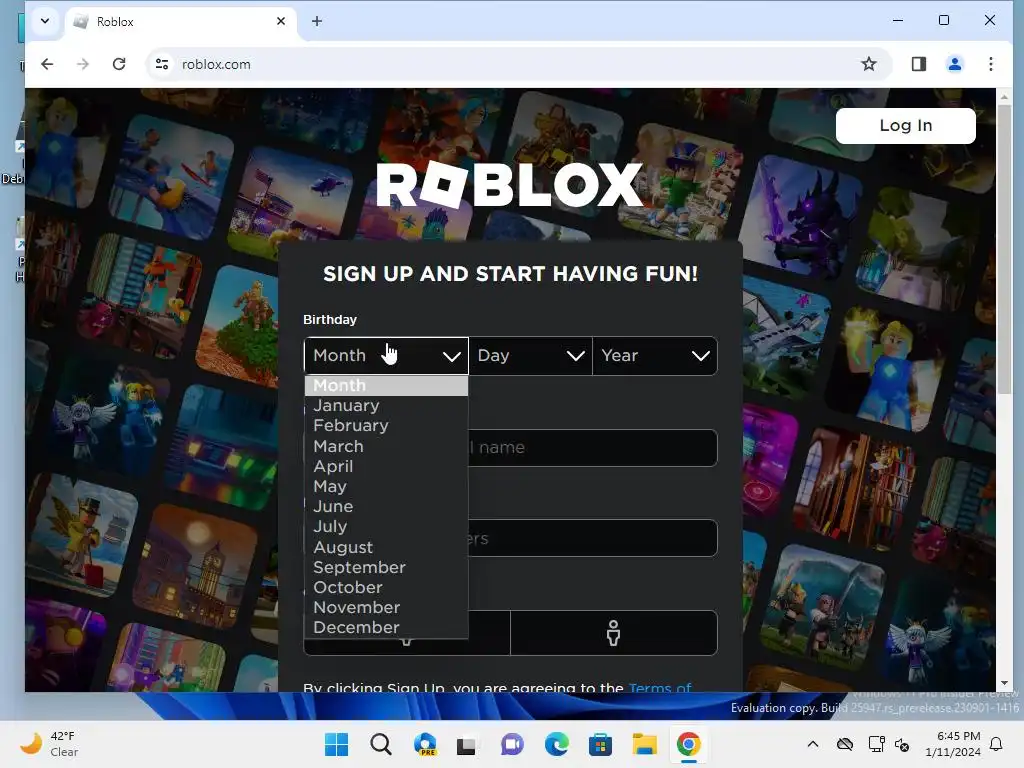Open Microsoft Edge from taskbar
Screen dimensions: 1024x768
[556, 744]
